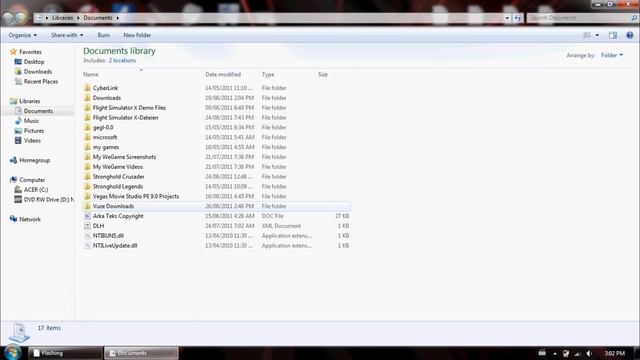Click Documents in the address breadcrumb
Viewport: 640px width, 360px height.
[x=98, y=18]
